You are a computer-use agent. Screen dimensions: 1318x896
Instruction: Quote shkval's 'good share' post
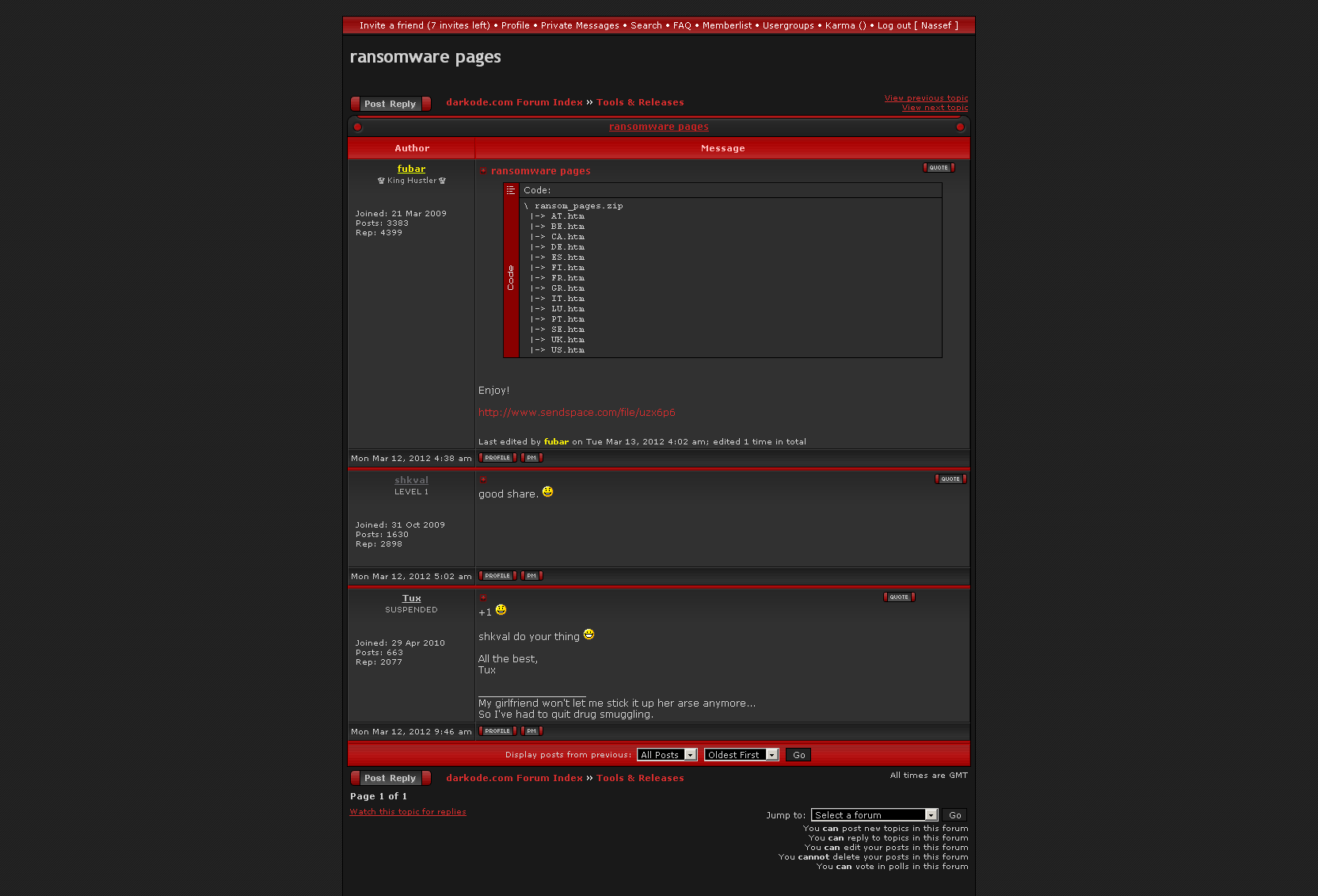[x=950, y=479]
